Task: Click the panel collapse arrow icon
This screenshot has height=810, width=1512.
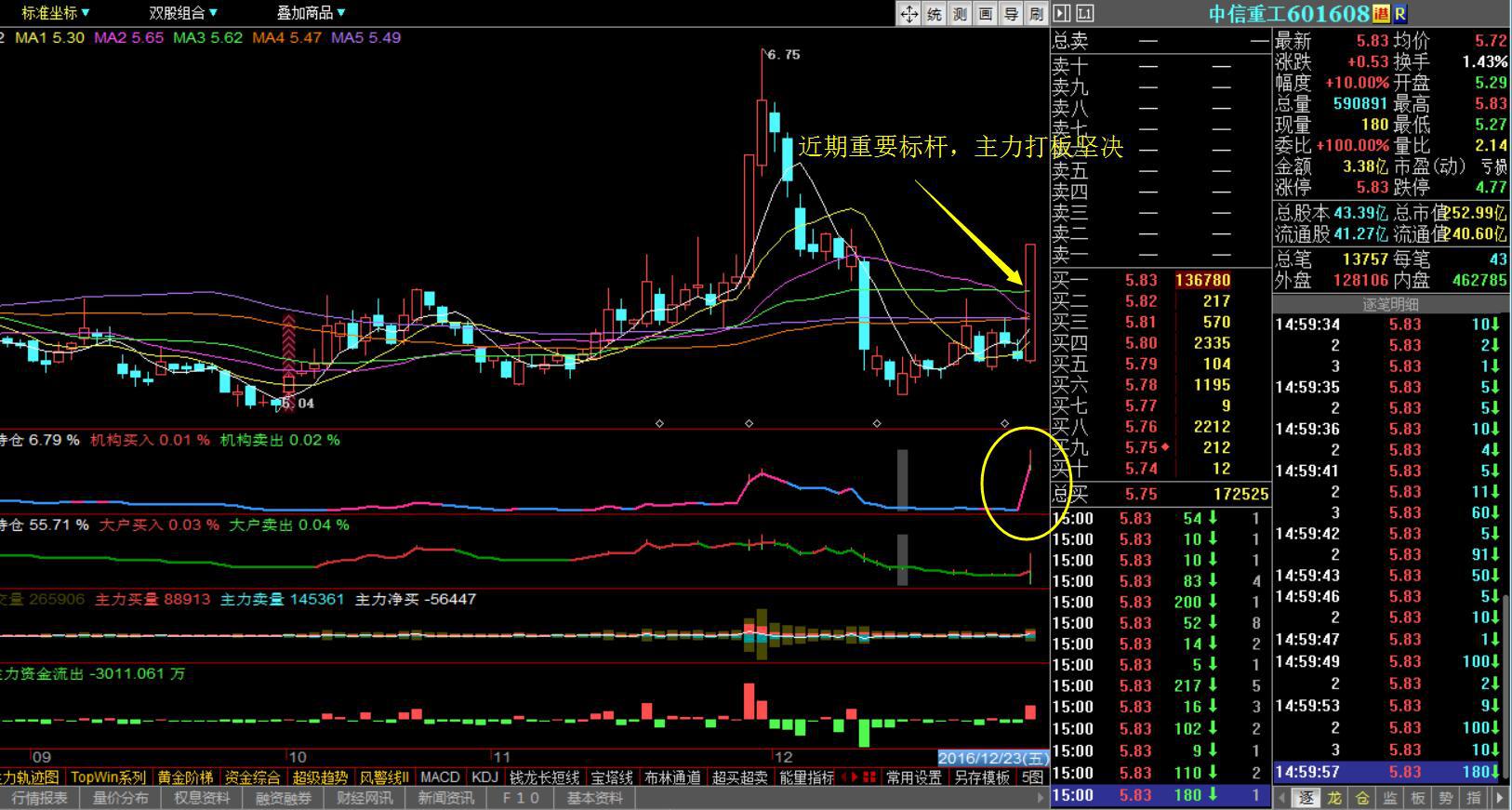Action: [1062, 13]
